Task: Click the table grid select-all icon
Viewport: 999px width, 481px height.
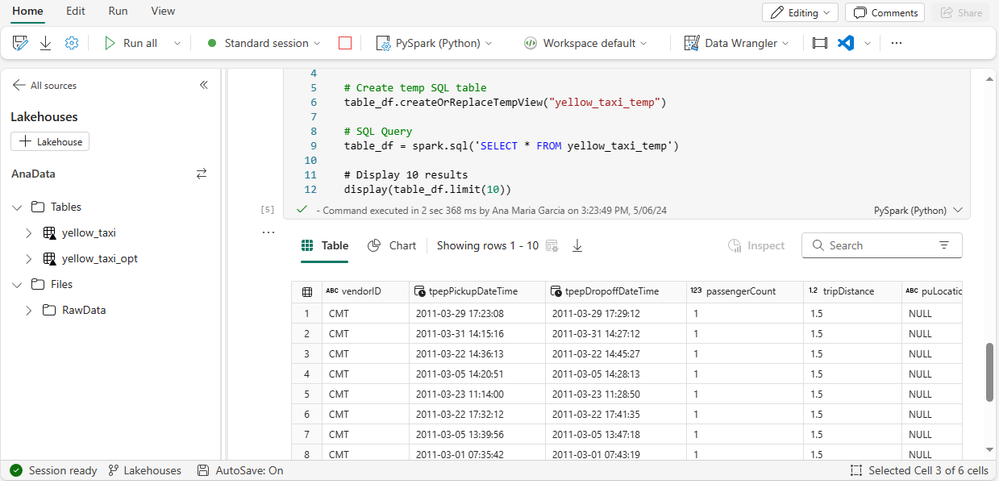Action: coord(306,292)
